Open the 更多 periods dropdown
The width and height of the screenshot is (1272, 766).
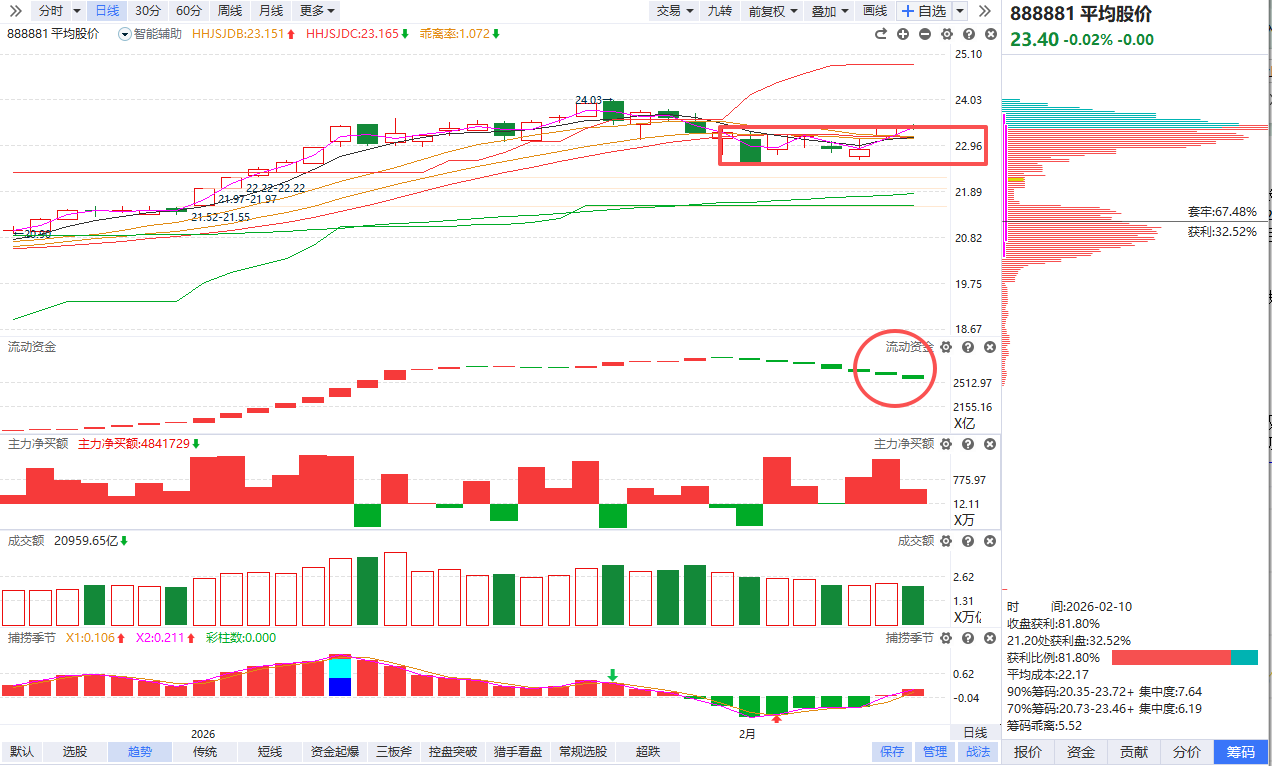[x=318, y=10]
